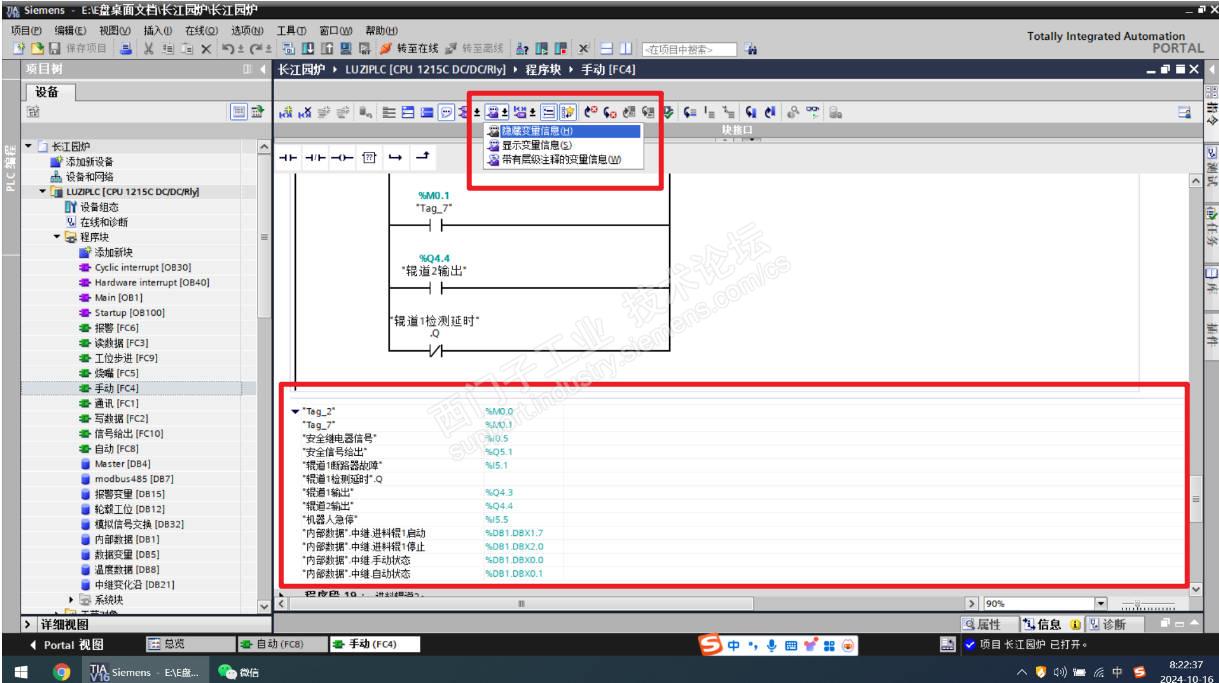This screenshot has width=1219, height=683.
Task: Click the delete network icon
Action: point(306,112)
